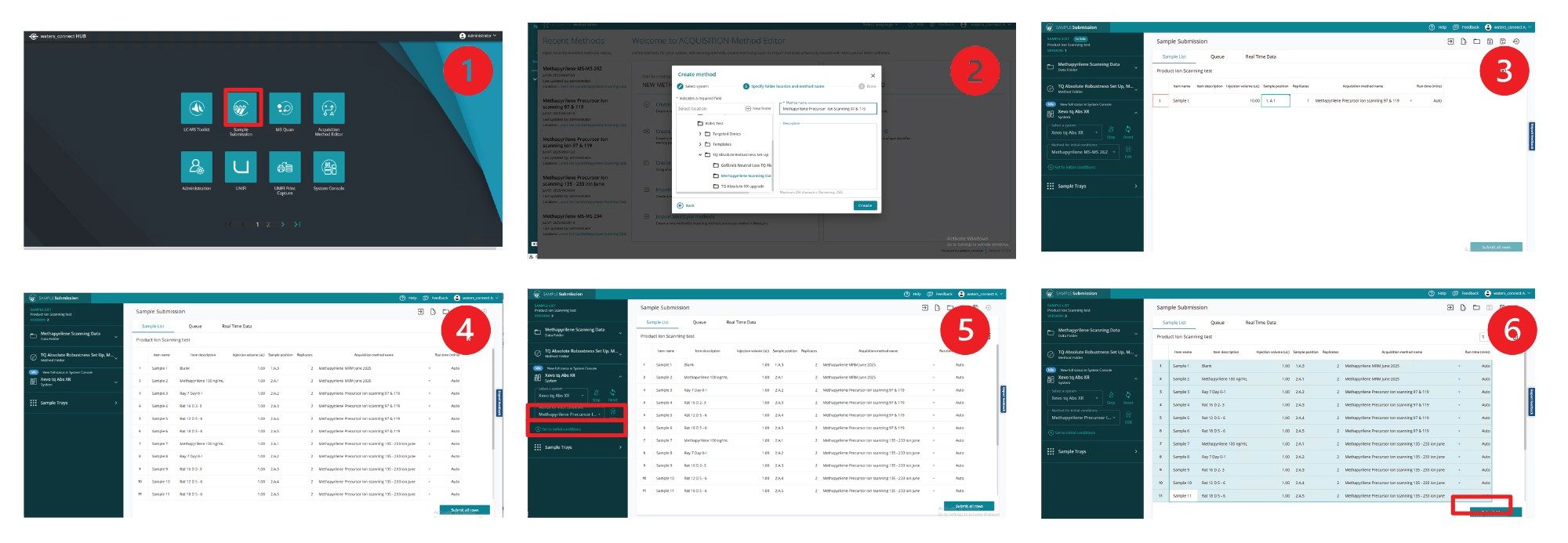1568x543 pixels.
Task: Open the System Console tile
Action: click(x=328, y=167)
